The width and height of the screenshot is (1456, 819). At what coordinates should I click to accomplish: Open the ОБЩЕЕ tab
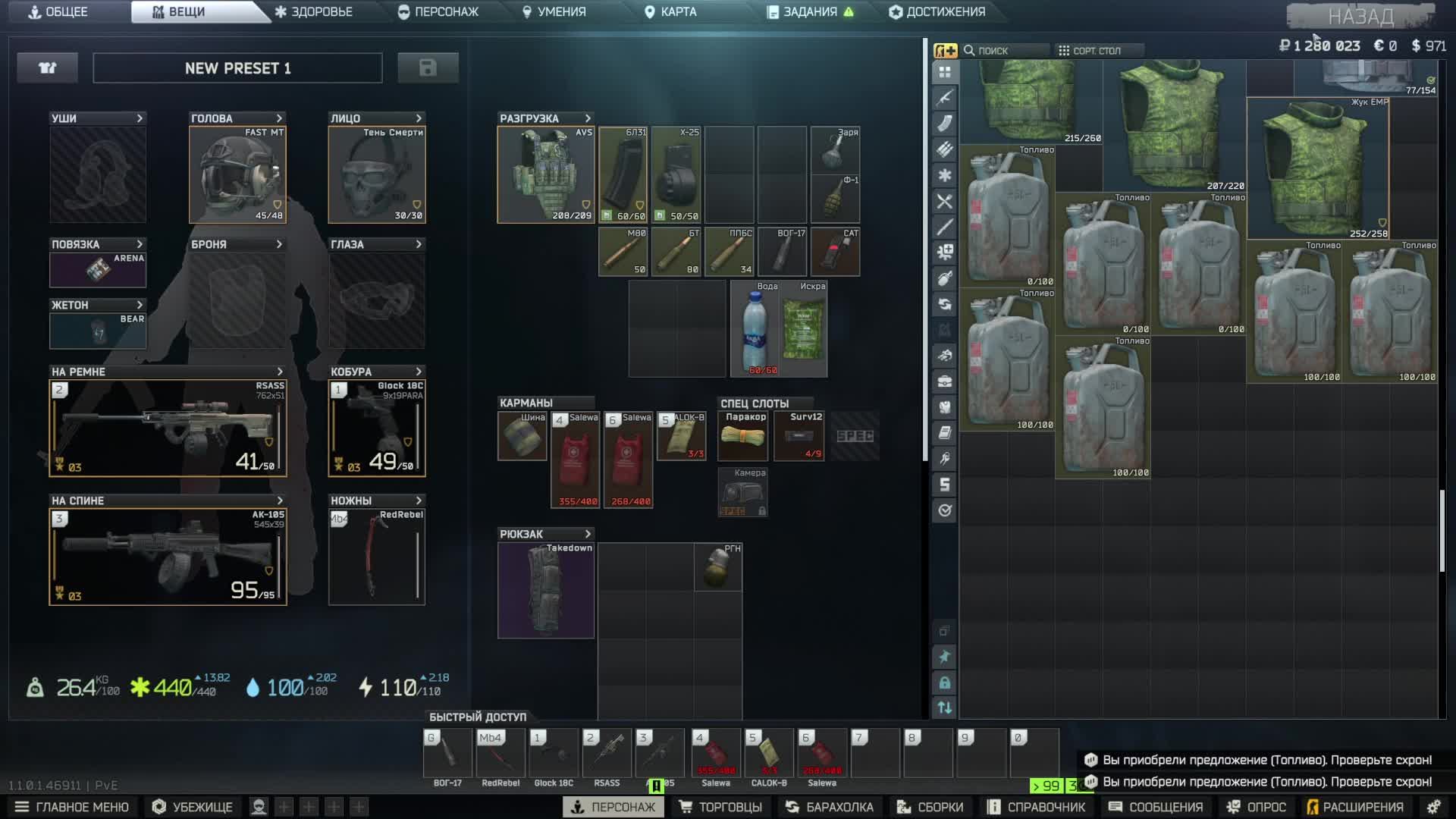(58, 12)
